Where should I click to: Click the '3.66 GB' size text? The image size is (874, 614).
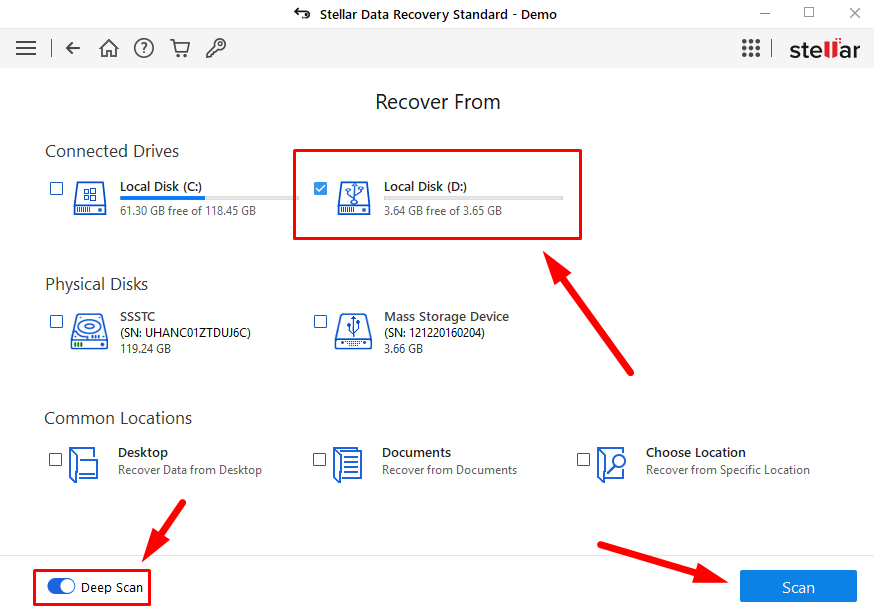404,349
